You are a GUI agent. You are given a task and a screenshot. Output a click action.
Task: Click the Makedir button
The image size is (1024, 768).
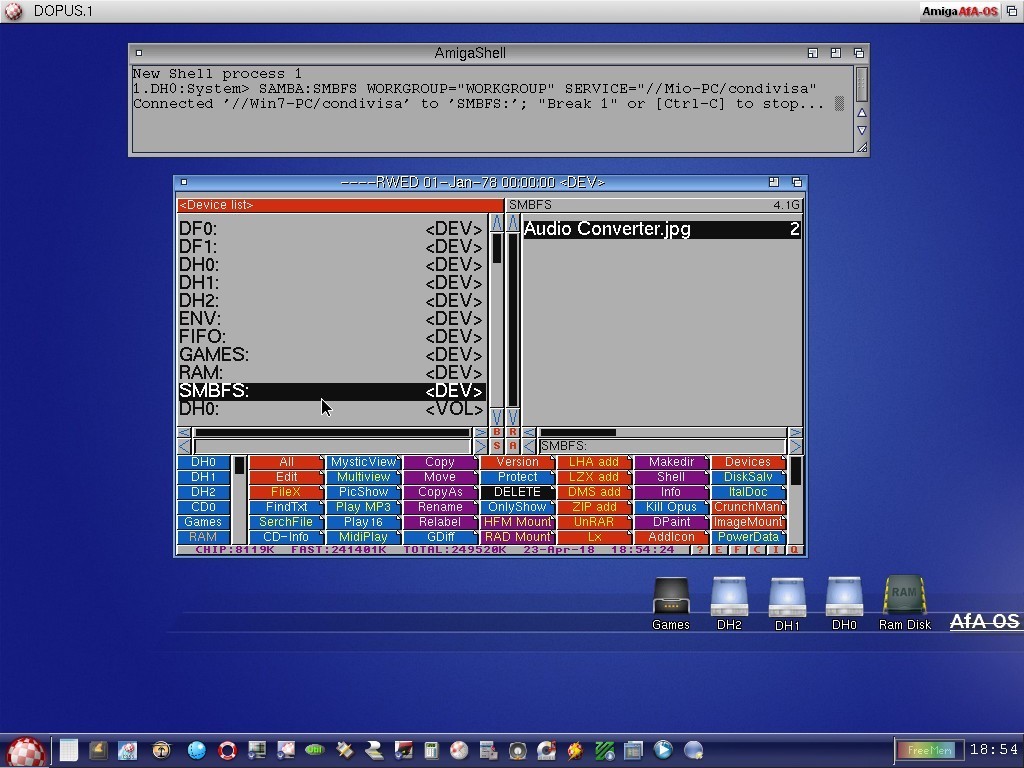(x=671, y=462)
